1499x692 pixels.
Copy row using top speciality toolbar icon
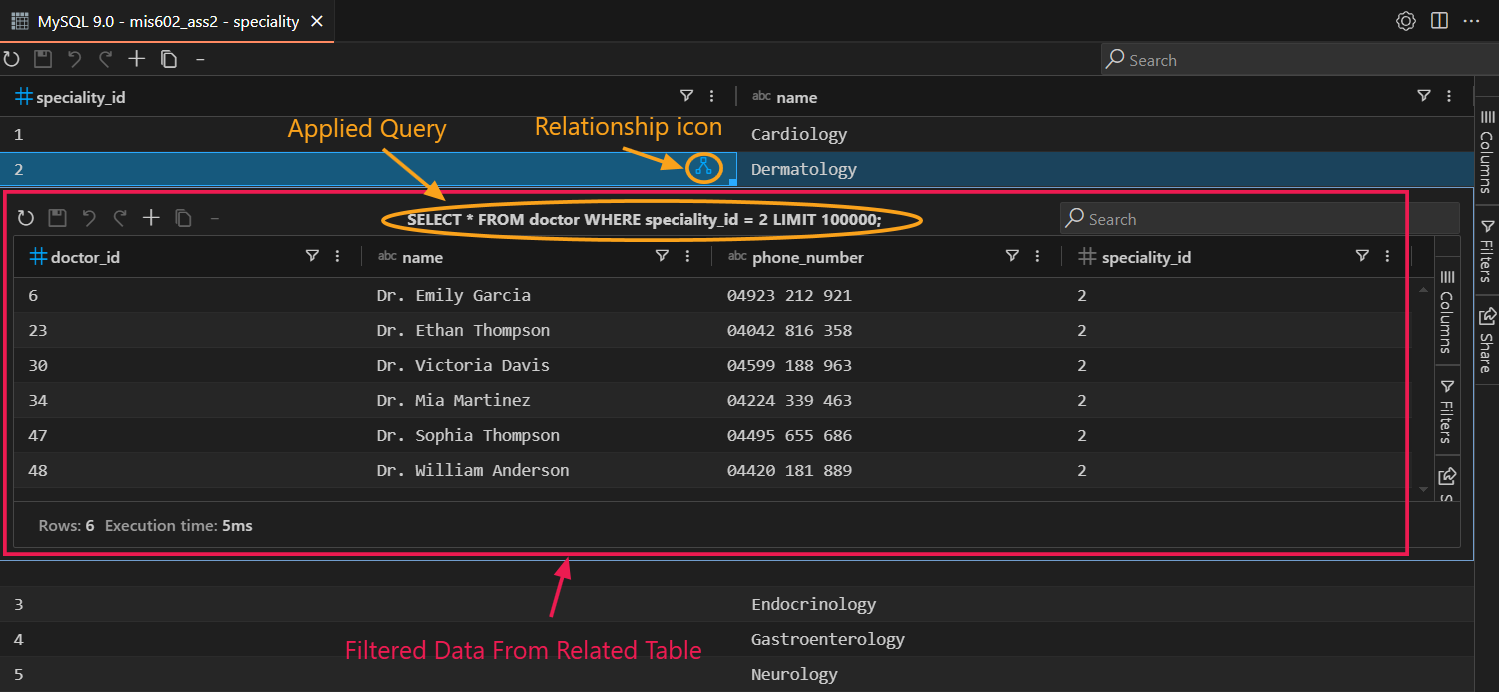click(x=169, y=59)
